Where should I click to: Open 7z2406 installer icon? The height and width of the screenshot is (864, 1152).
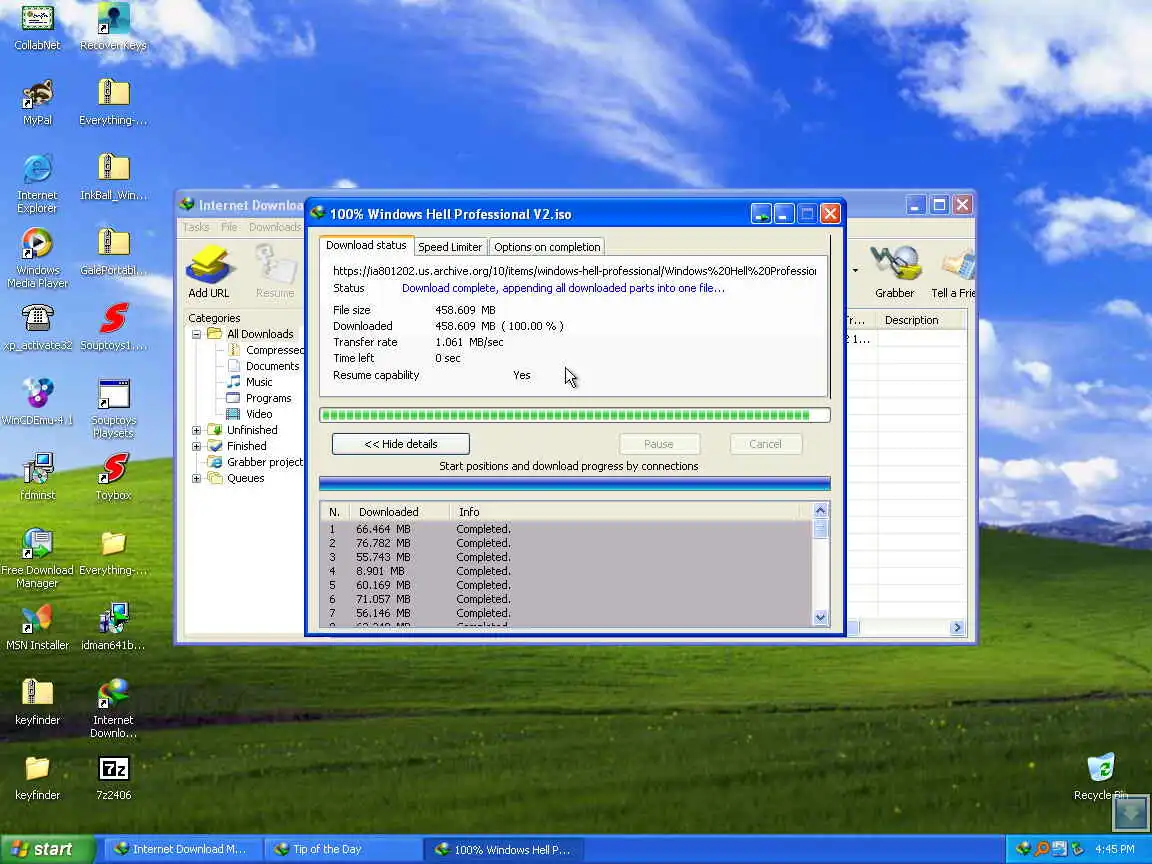coord(113,777)
